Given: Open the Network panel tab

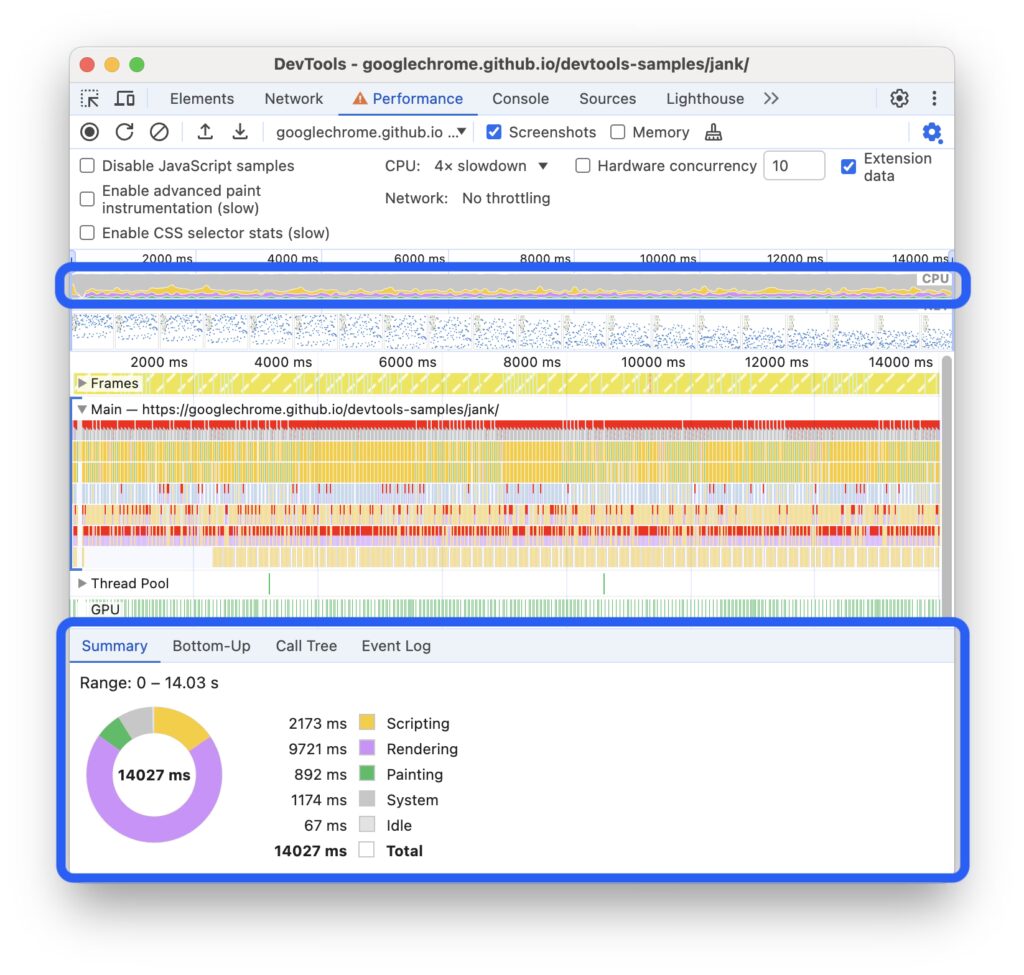Looking at the screenshot, I should coord(293,98).
